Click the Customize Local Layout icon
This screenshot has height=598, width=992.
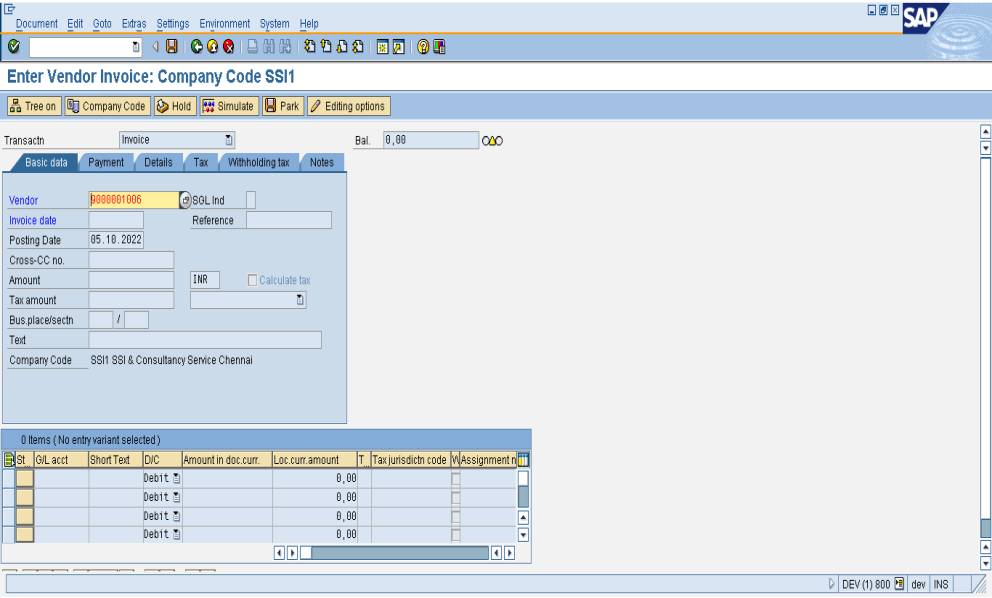pyautogui.click(x=439, y=47)
